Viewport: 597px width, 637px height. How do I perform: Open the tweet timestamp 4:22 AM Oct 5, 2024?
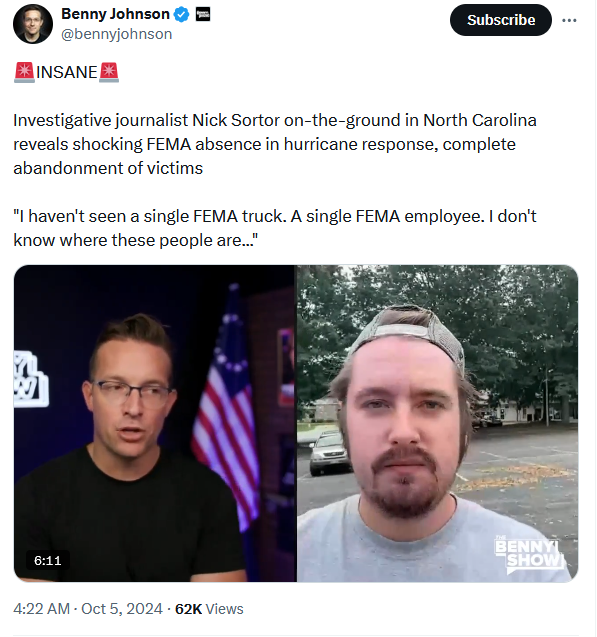point(88,609)
